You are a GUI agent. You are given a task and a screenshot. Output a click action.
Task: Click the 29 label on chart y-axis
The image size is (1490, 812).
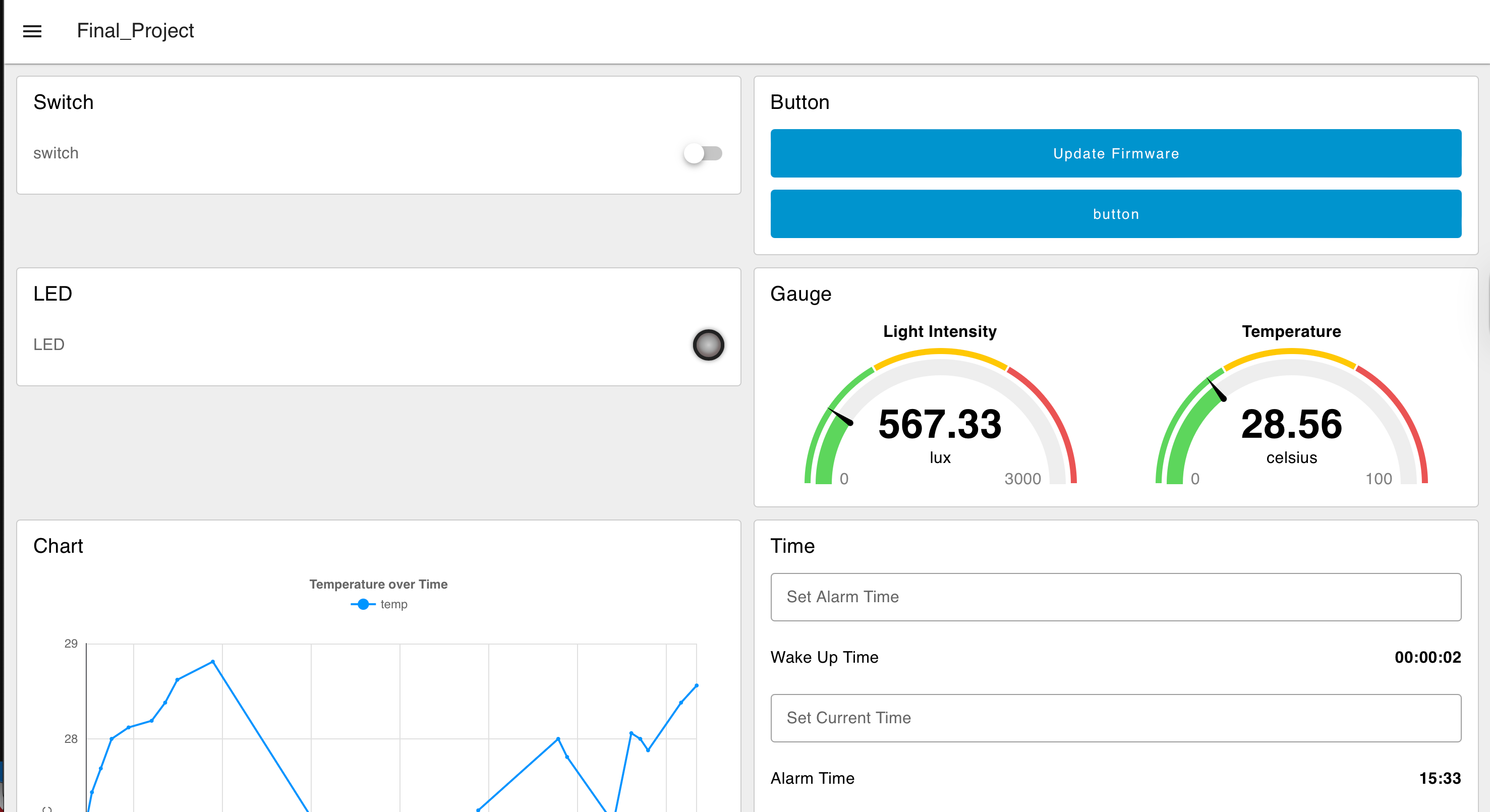(x=71, y=644)
